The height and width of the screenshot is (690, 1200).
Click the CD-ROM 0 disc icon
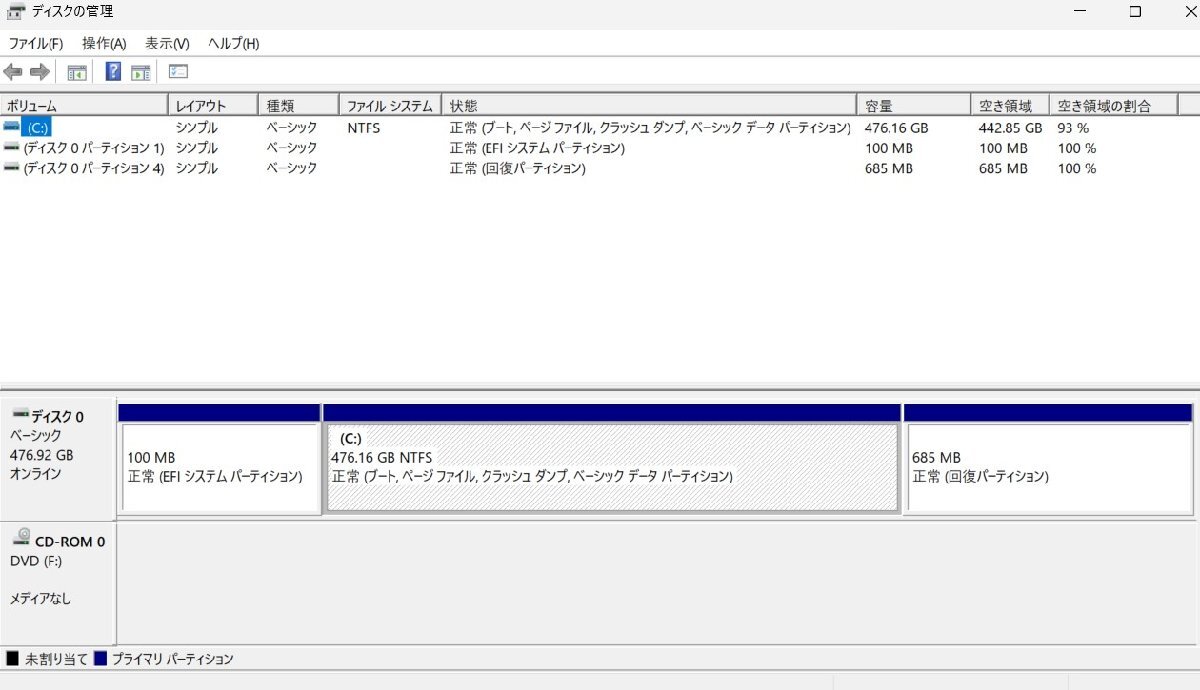pyautogui.click(x=21, y=537)
